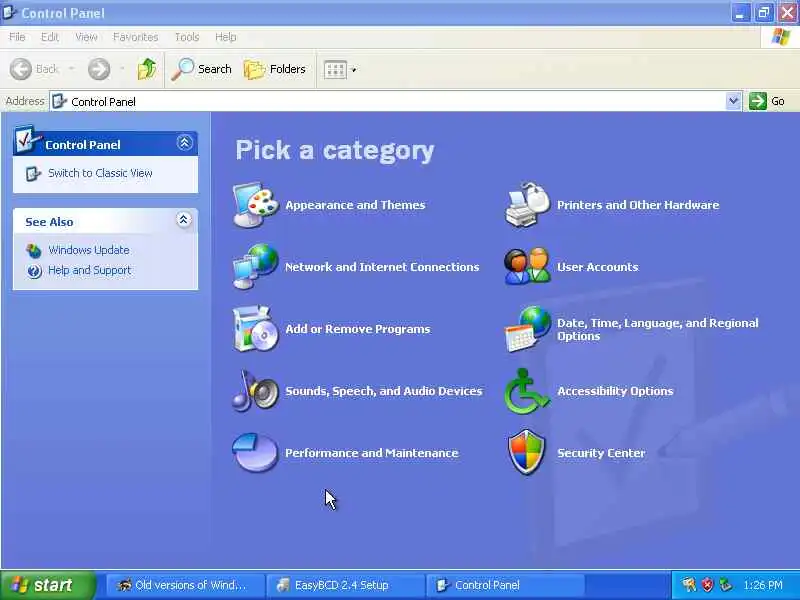Open the Favorites menu
Viewport: 800px width, 600px height.
pos(136,37)
